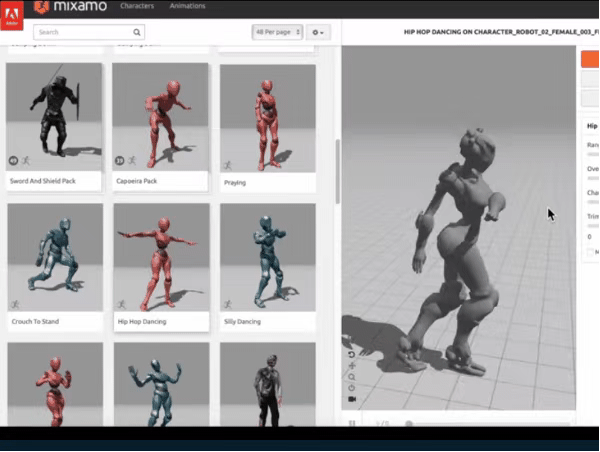The width and height of the screenshot is (600, 452).
Task: Click the power icon in the viewport
Action: [x=352, y=388]
